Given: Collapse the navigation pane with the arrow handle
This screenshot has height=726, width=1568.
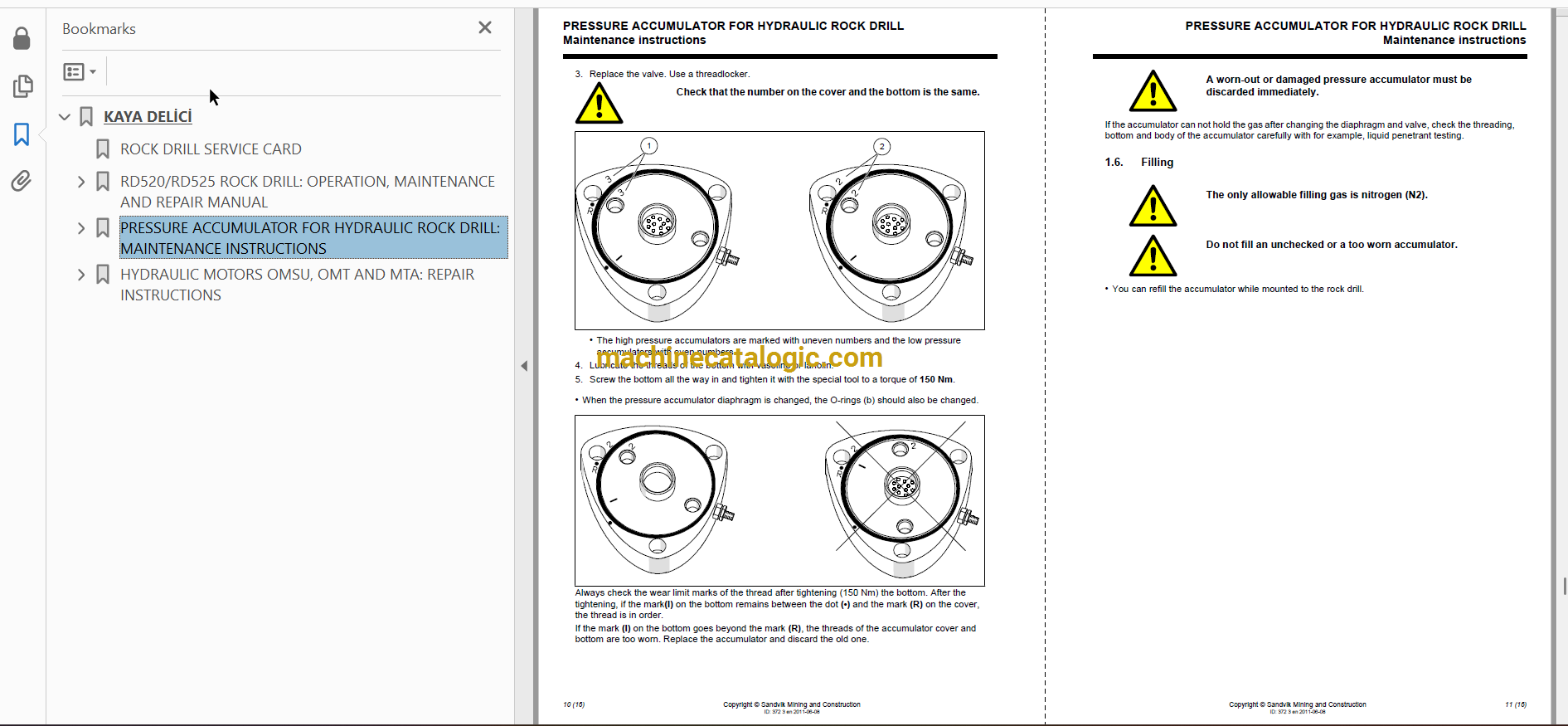Looking at the screenshot, I should tap(524, 366).
